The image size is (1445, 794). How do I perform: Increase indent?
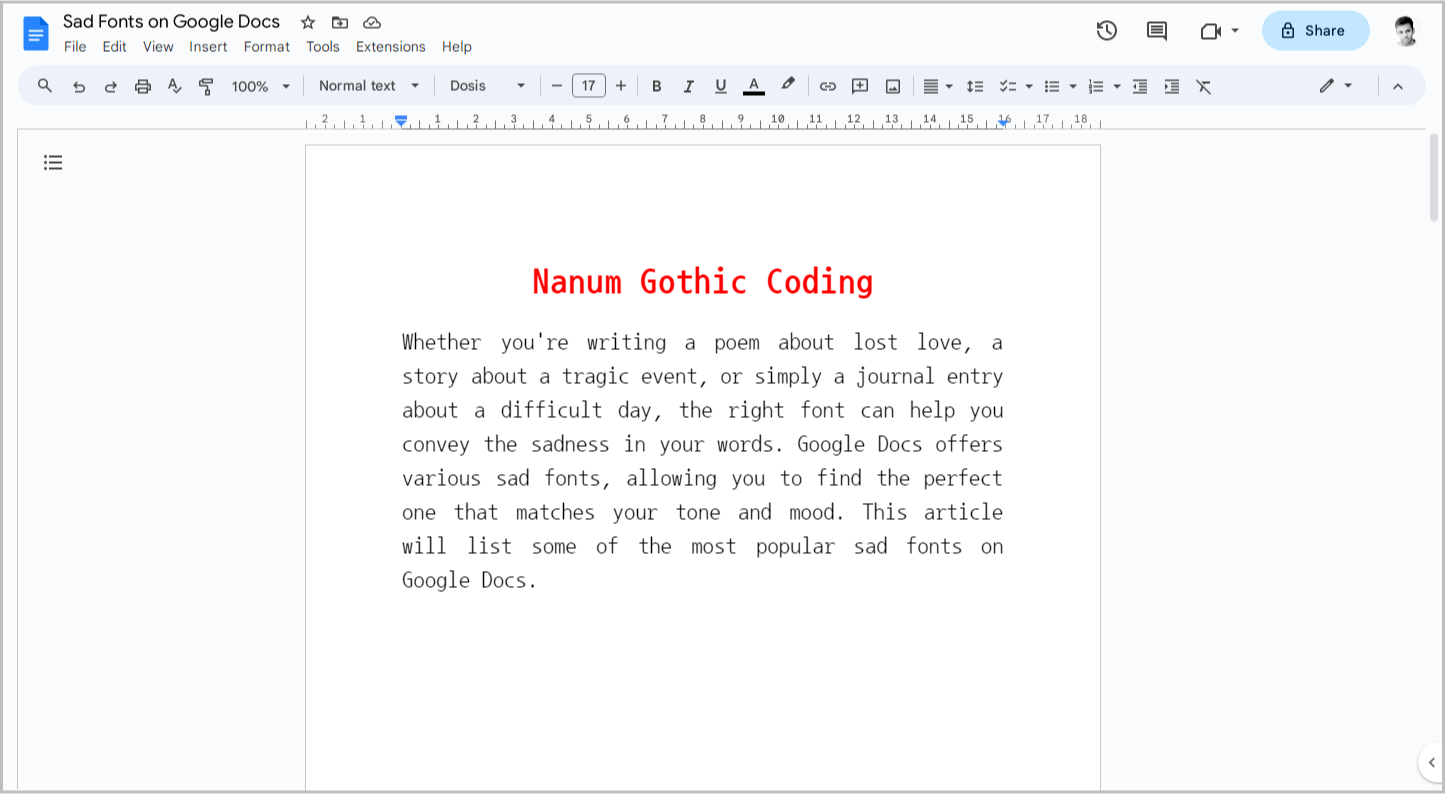coord(1172,87)
